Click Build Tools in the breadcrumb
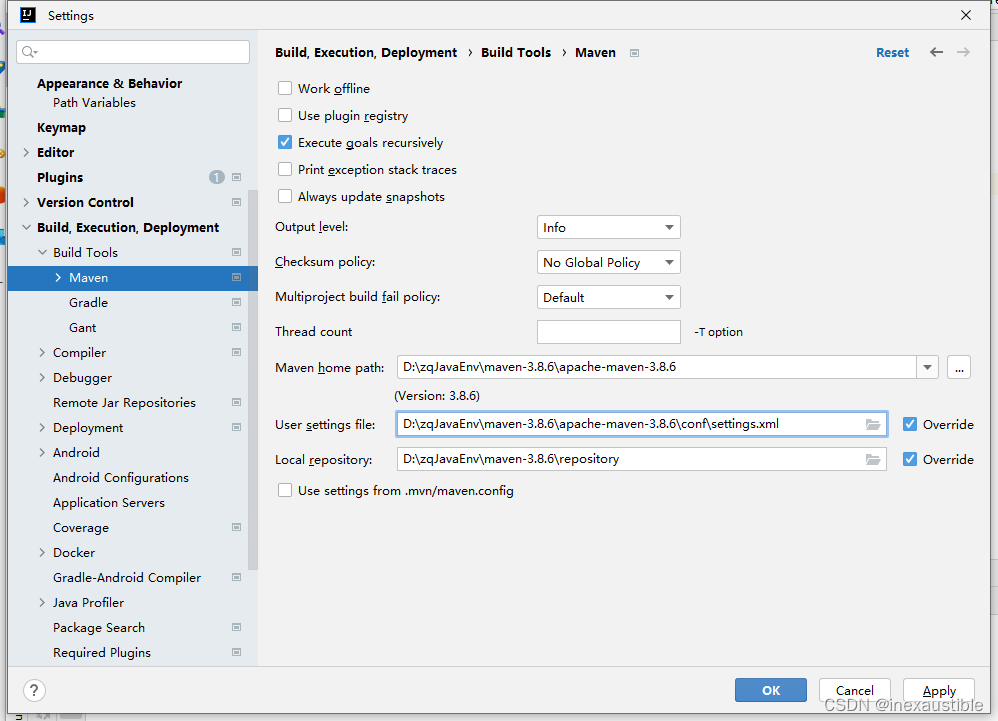 (516, 52)
